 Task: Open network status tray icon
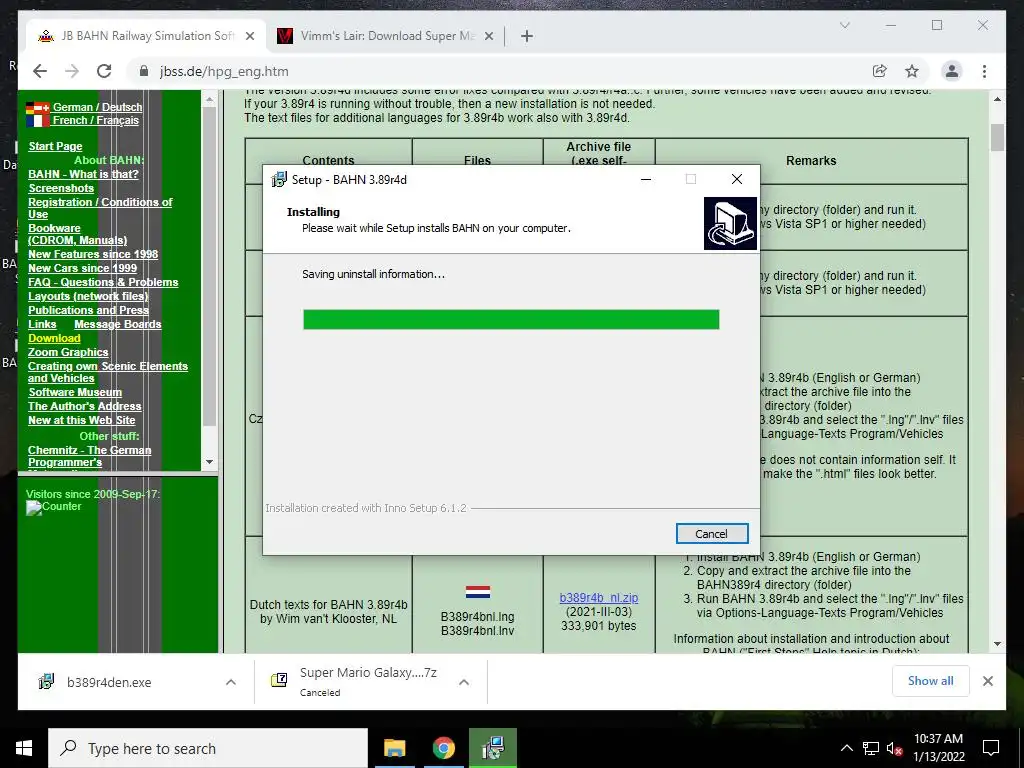pos(871,748)
